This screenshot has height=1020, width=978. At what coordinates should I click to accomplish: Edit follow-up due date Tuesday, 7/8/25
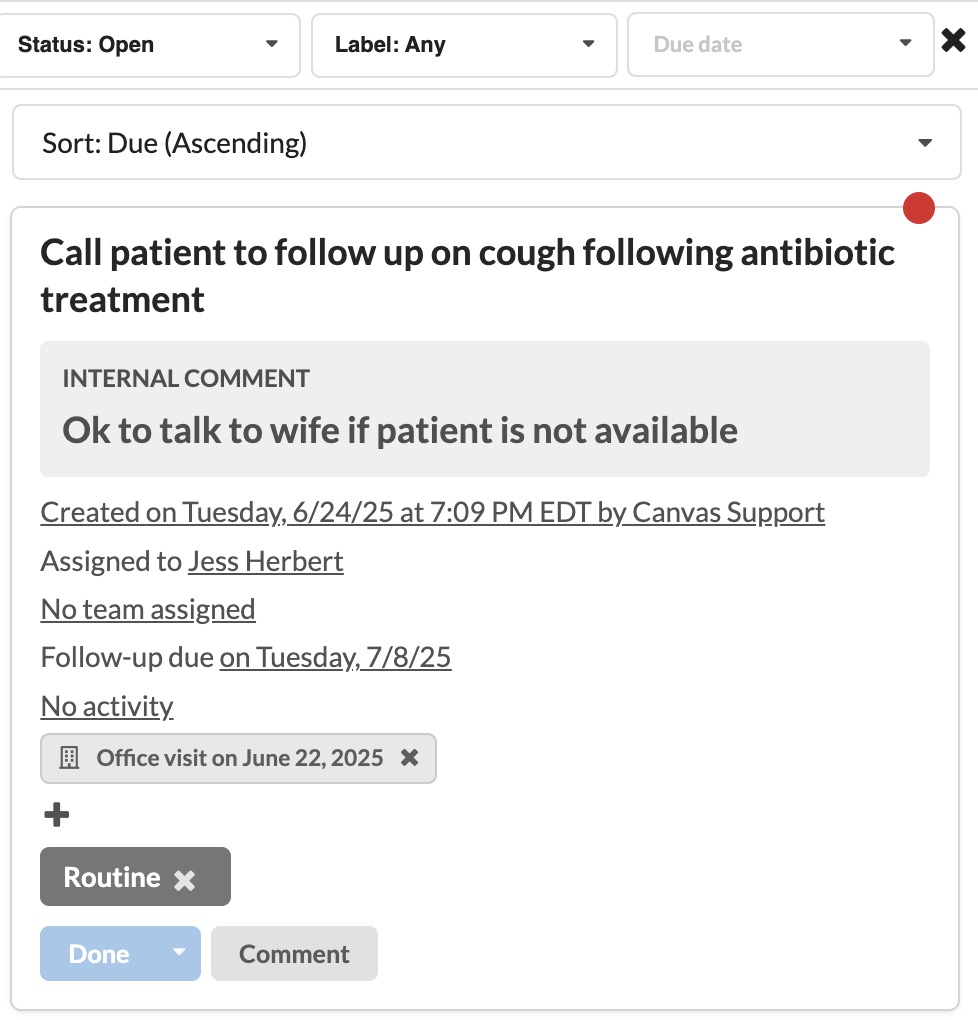click(x=335, y=657)
